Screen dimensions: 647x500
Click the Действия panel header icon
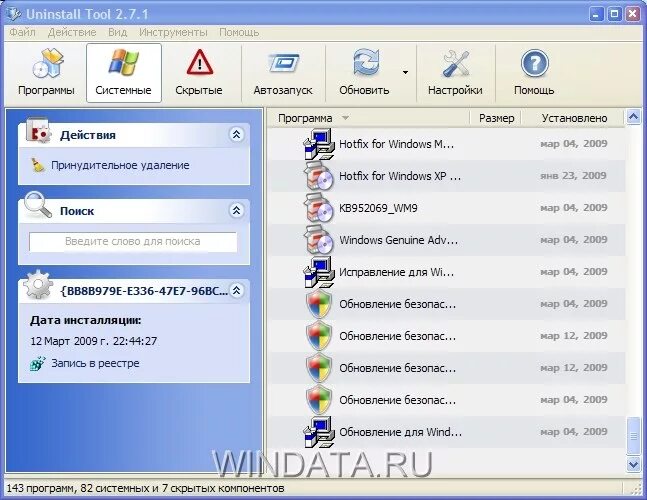(38, 131)
